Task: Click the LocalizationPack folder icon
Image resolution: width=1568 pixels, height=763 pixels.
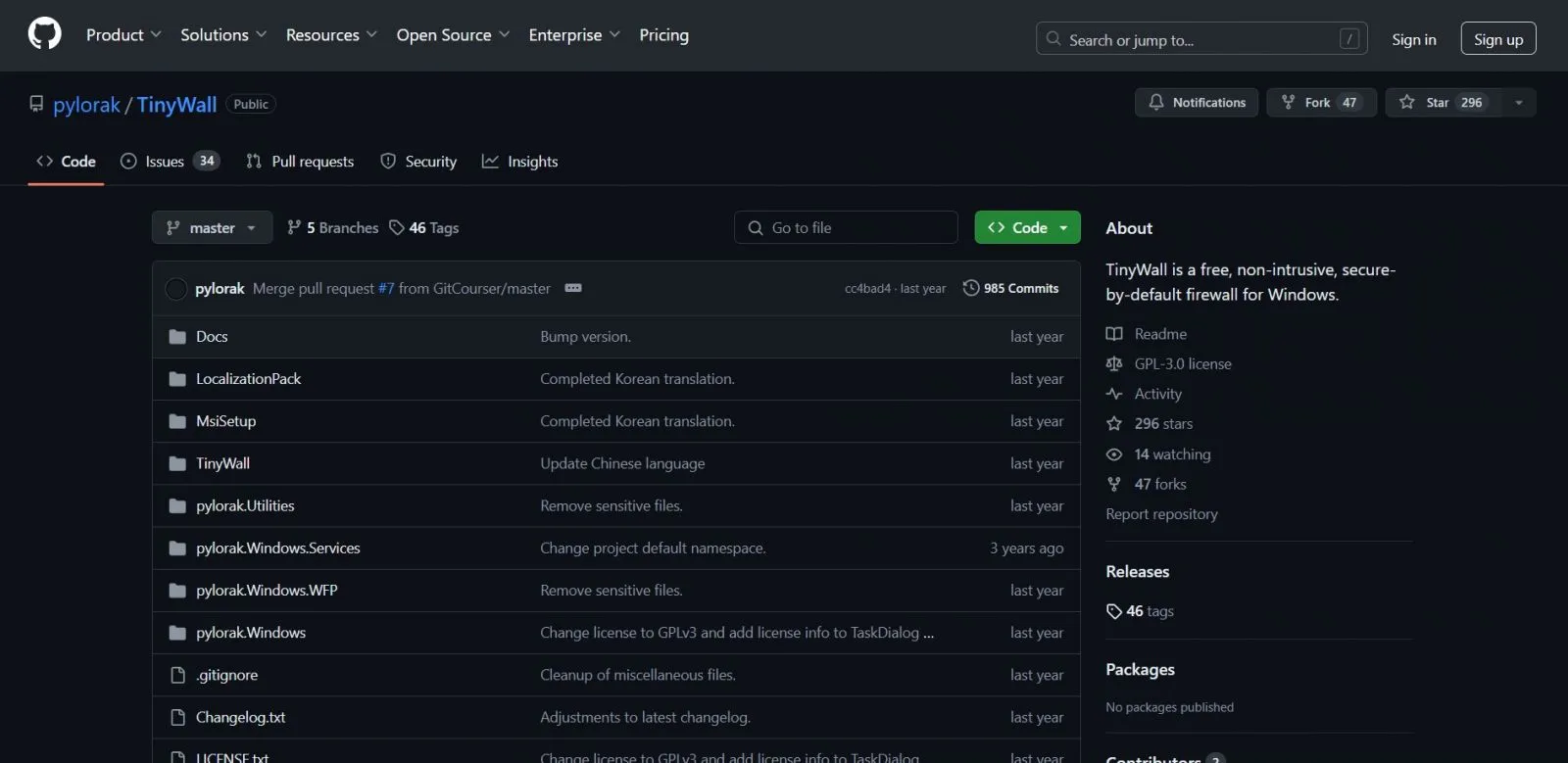Action: pos(177,379)
